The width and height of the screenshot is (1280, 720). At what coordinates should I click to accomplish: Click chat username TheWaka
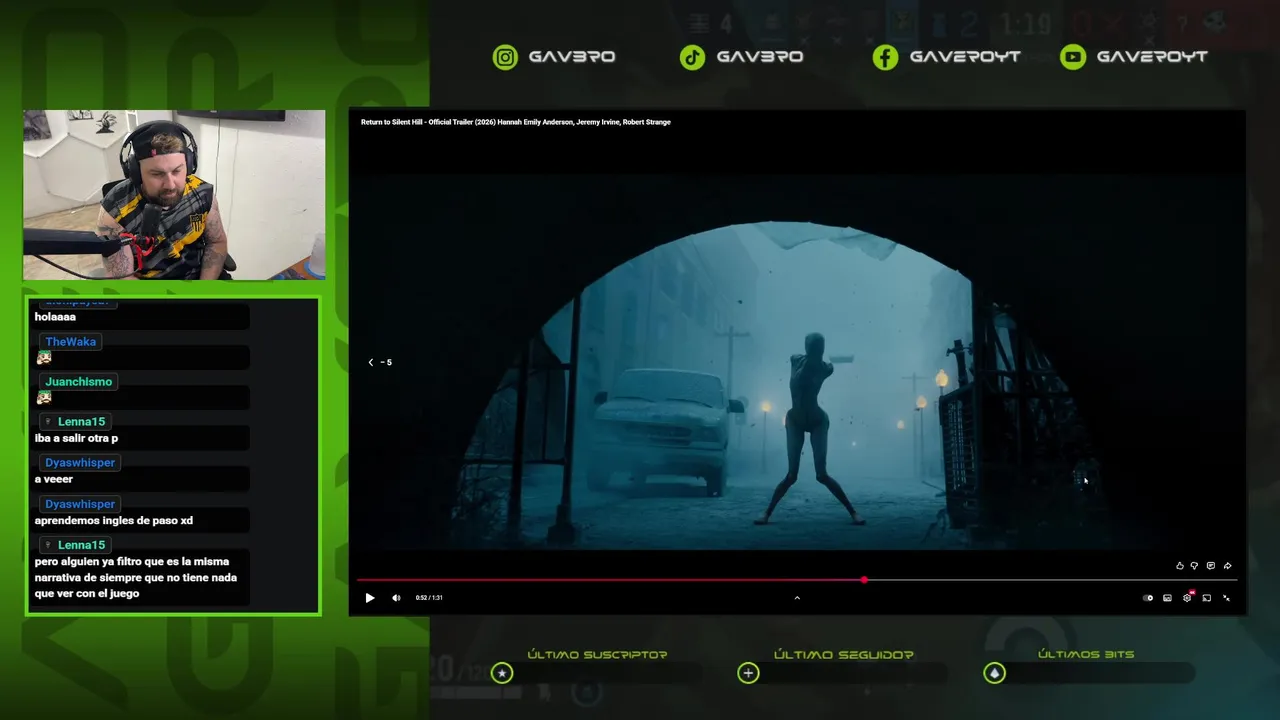[71, 342]
